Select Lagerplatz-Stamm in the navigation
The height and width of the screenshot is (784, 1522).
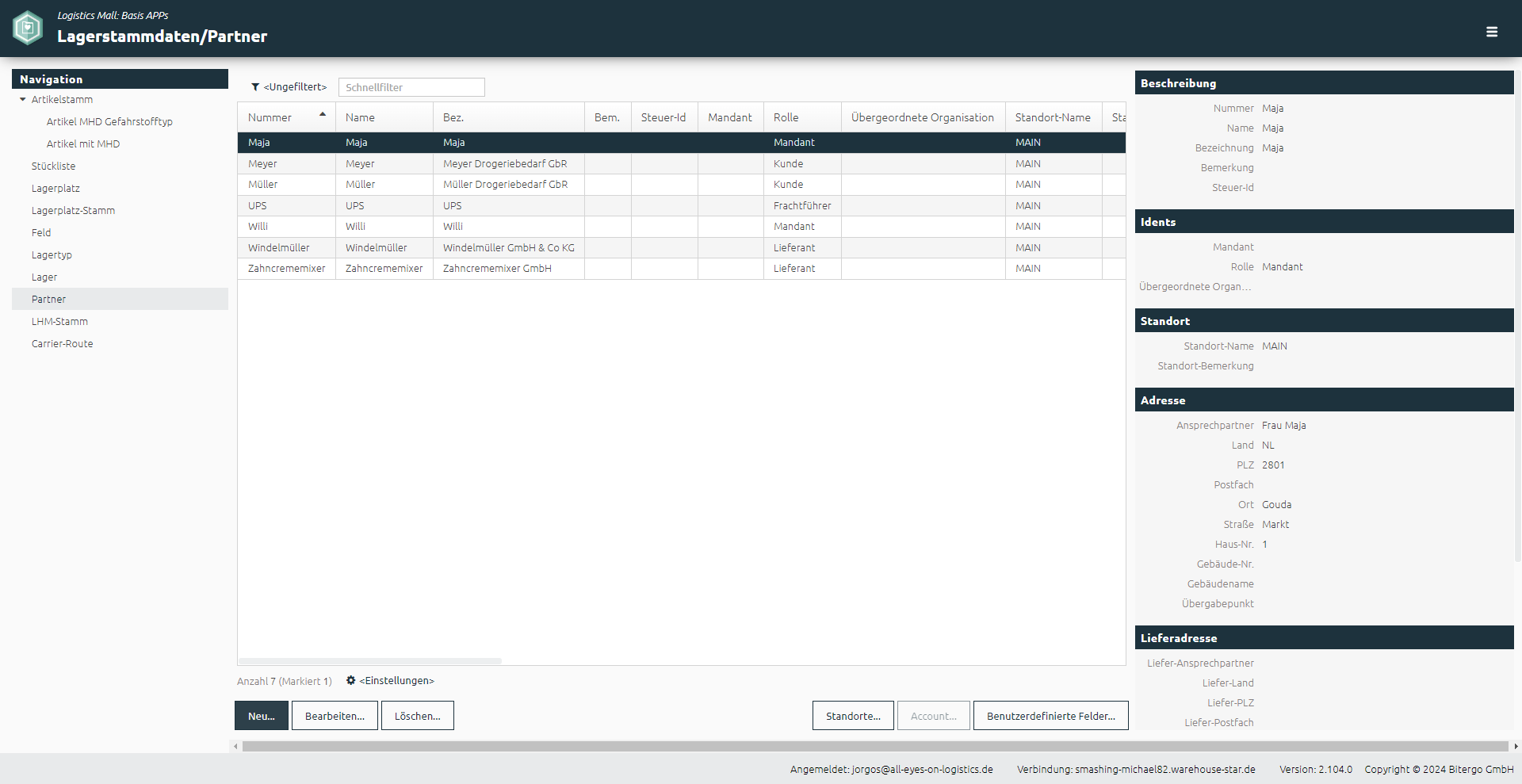pos(73,210)
